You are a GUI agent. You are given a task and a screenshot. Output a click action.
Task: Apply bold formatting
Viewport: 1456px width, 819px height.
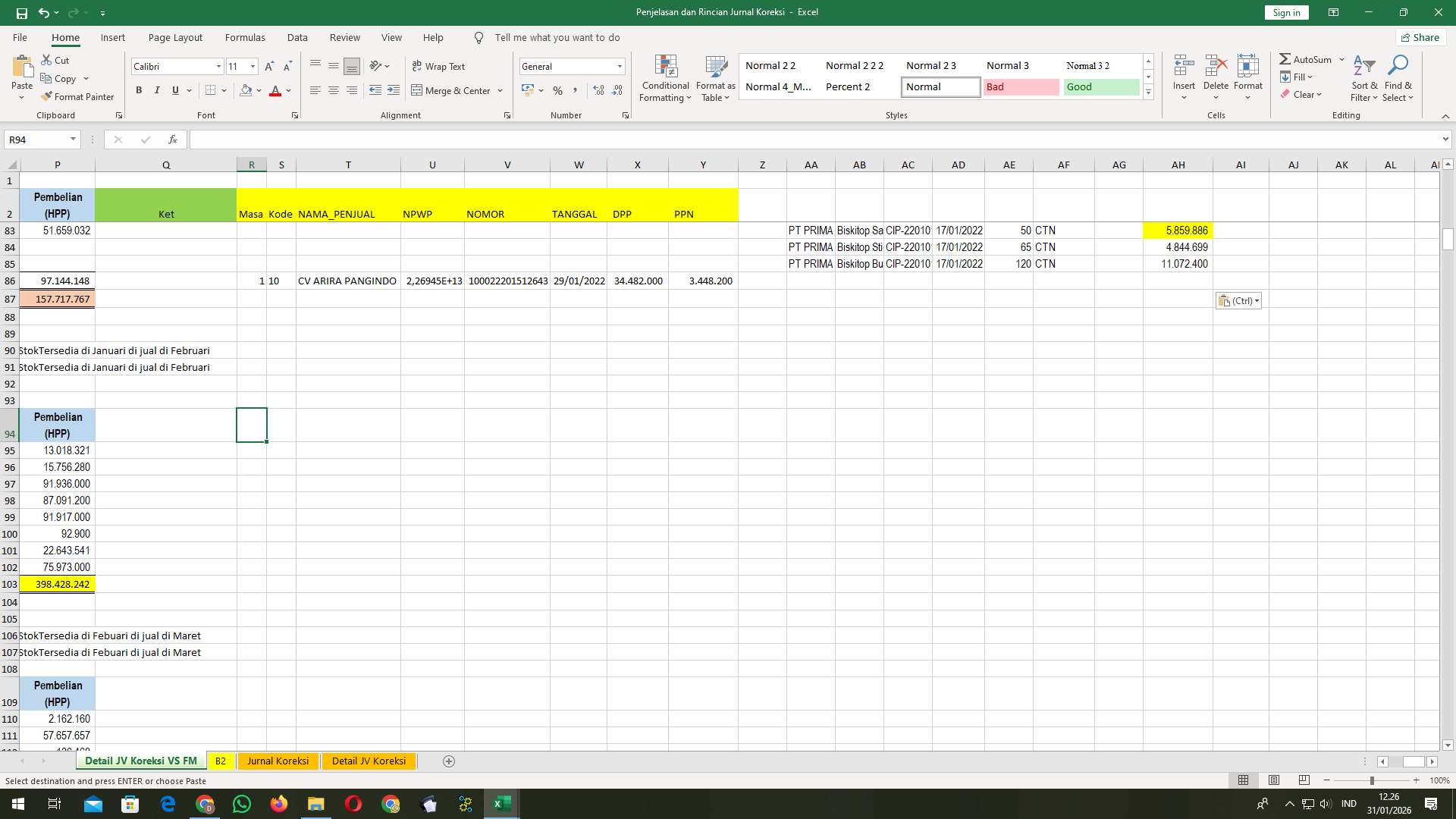[x=139, y=89]
